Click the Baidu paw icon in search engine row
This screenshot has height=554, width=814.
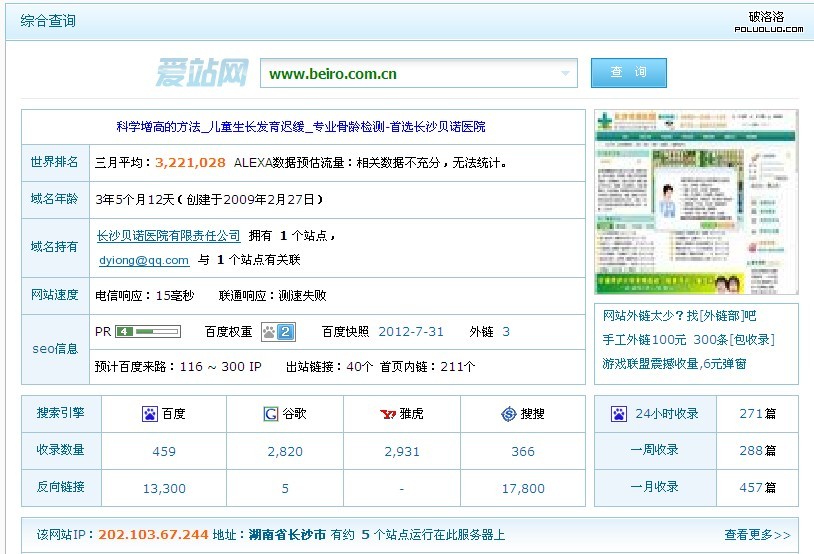point(149,414)
